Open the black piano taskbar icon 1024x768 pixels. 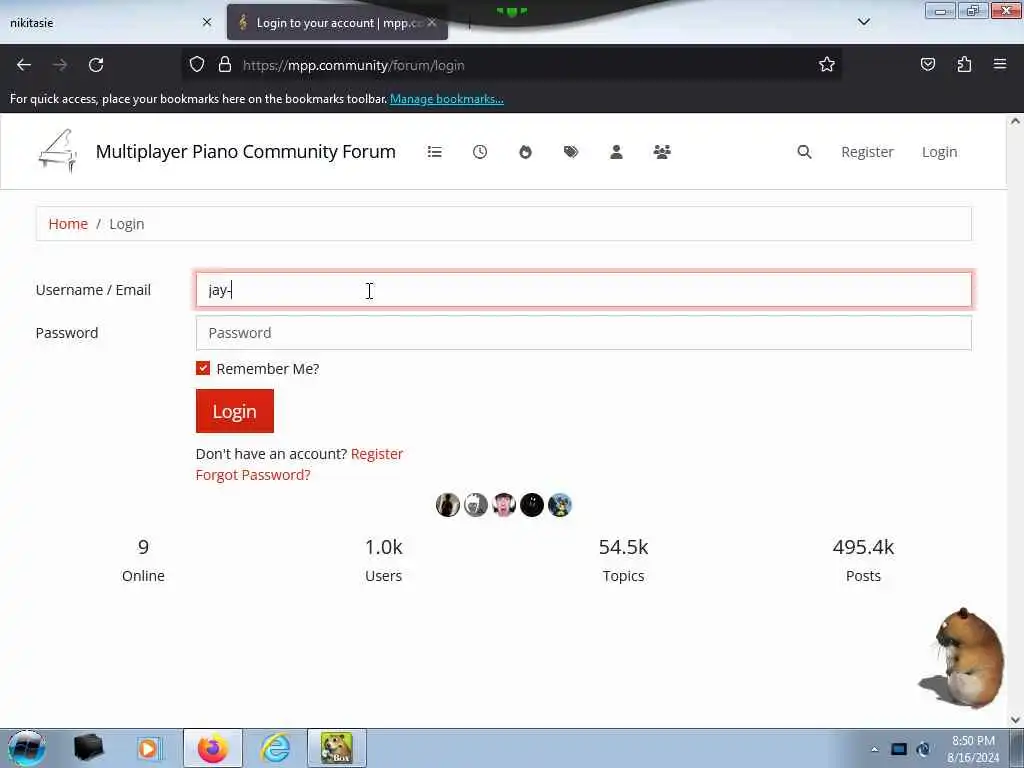[x=89, y=748]
